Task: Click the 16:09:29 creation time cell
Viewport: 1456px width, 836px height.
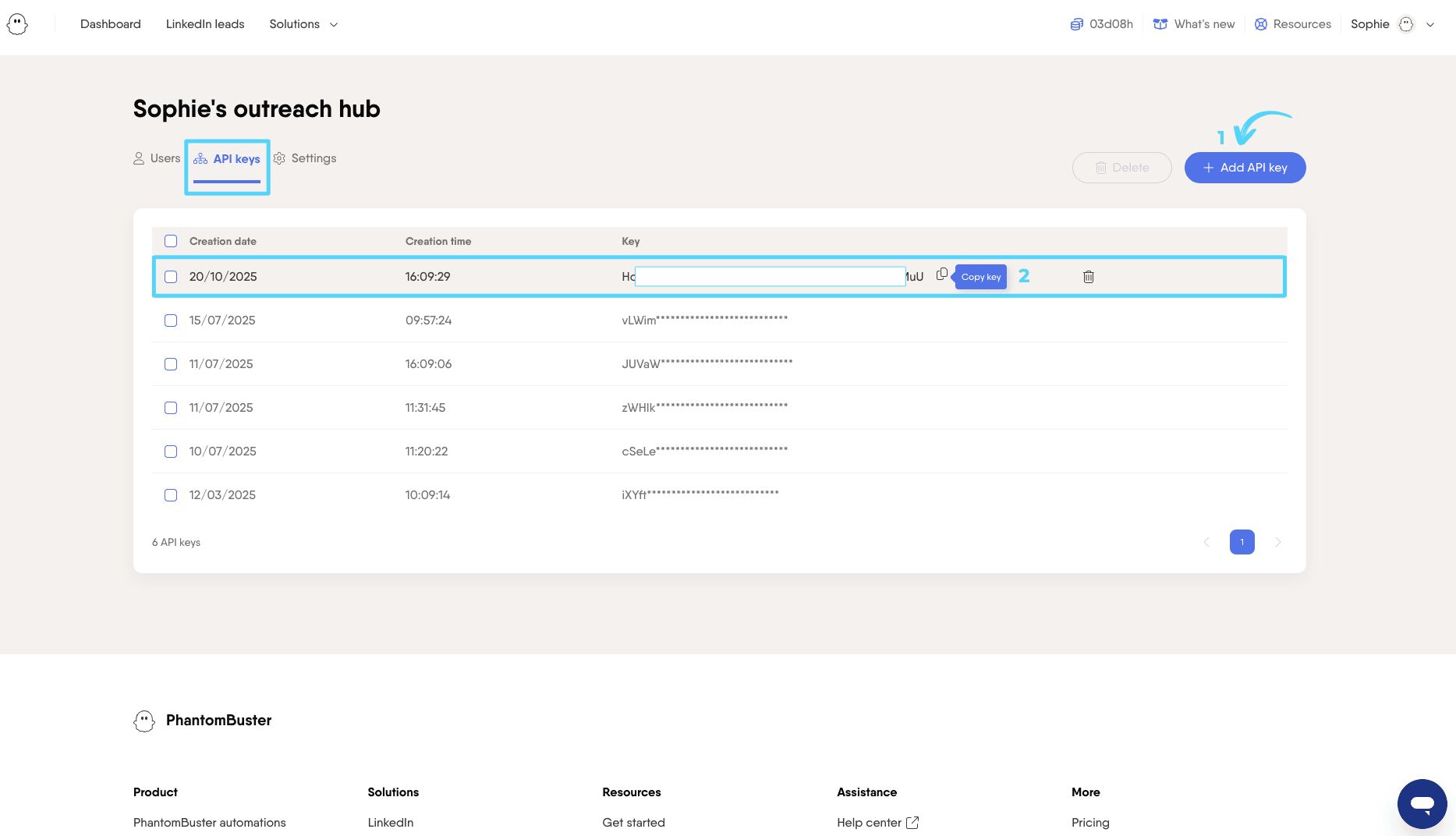Action: pyautogui.click(x=427, y=276)
